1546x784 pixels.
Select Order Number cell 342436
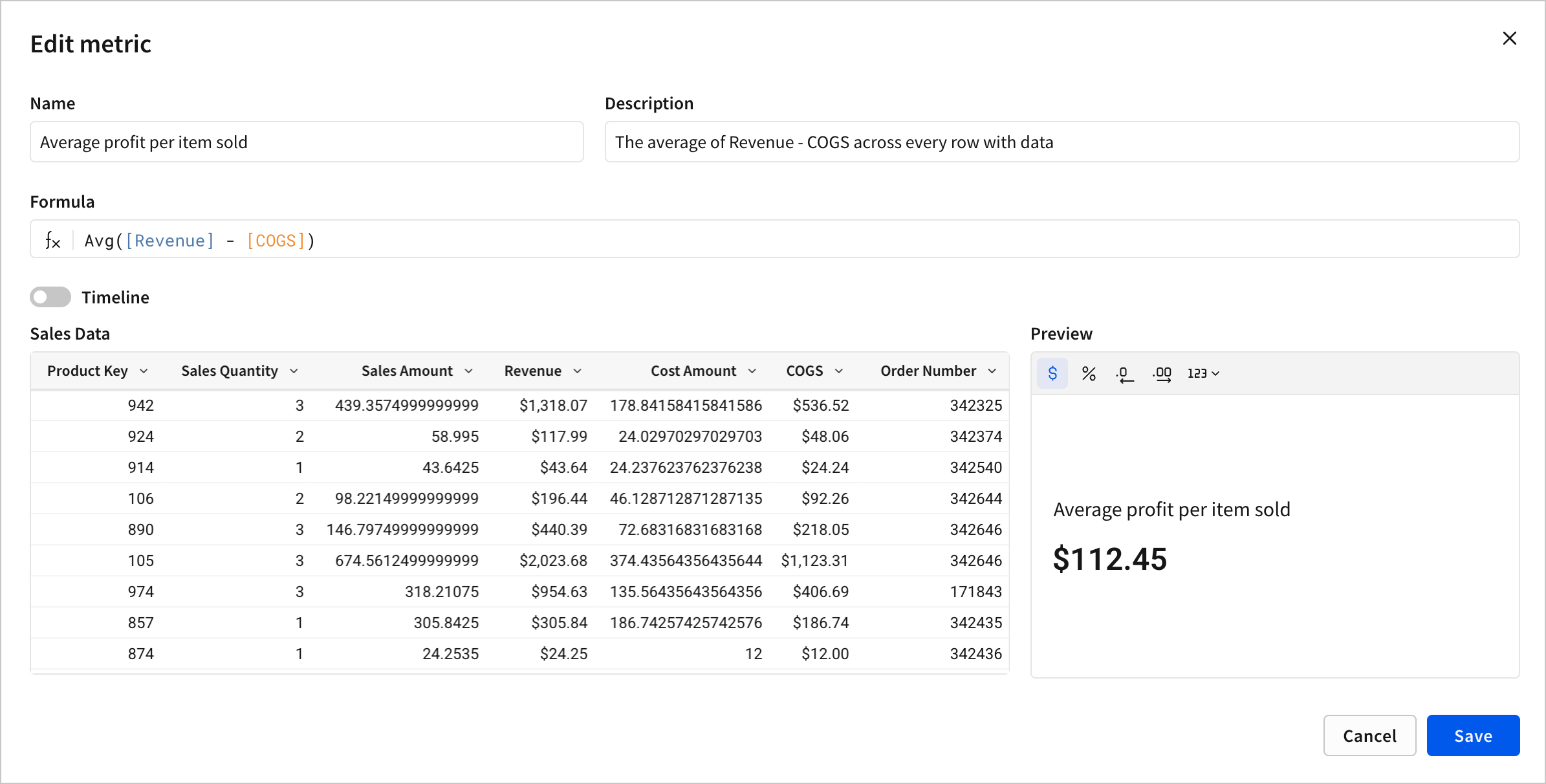click(x=975, y=654)
